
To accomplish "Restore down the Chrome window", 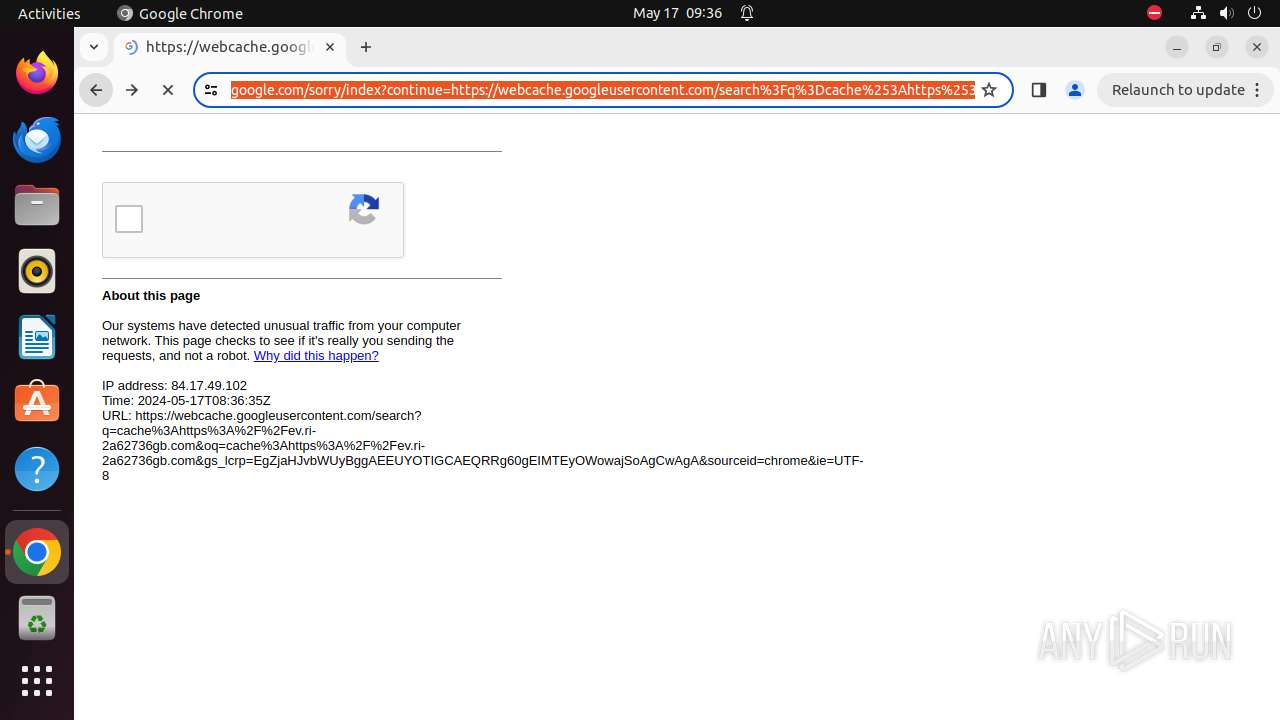I will point(1217,47).
